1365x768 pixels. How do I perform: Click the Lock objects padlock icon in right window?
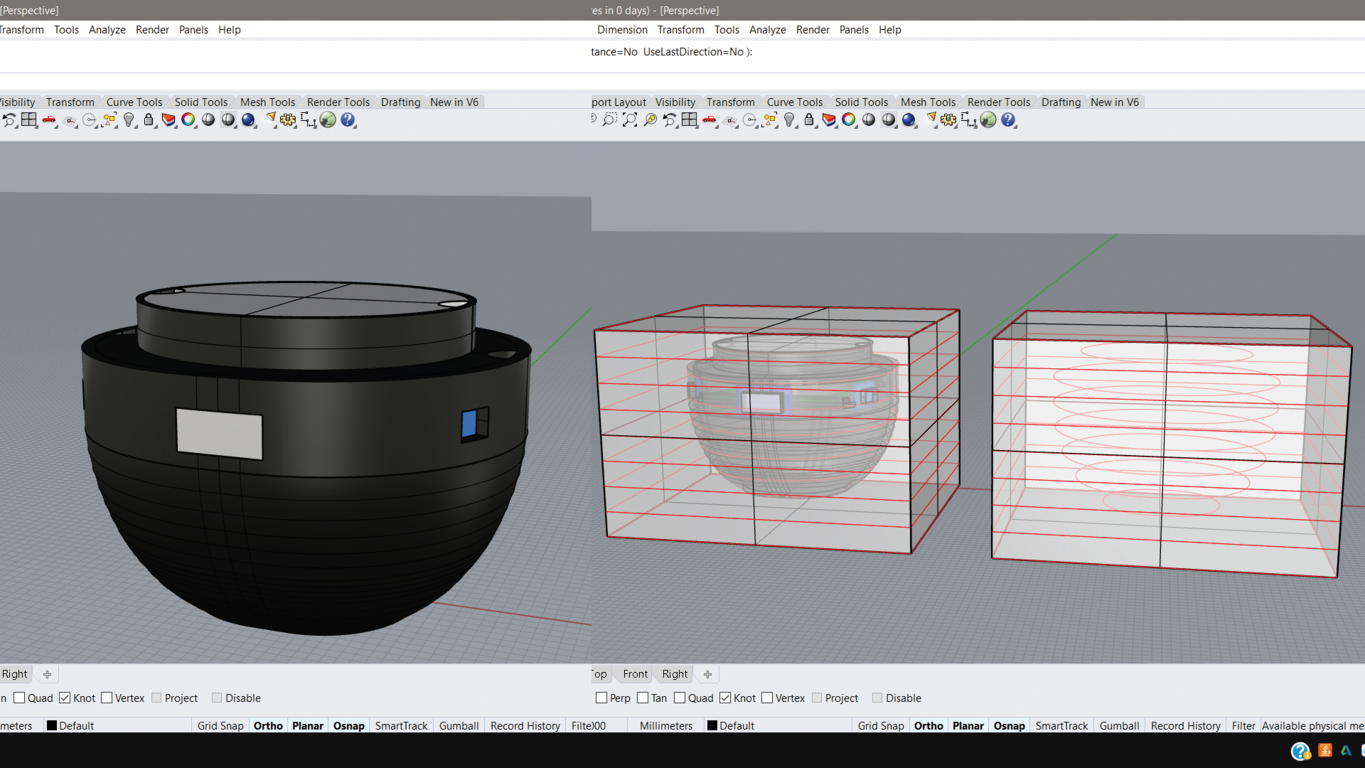pos(809,120)
